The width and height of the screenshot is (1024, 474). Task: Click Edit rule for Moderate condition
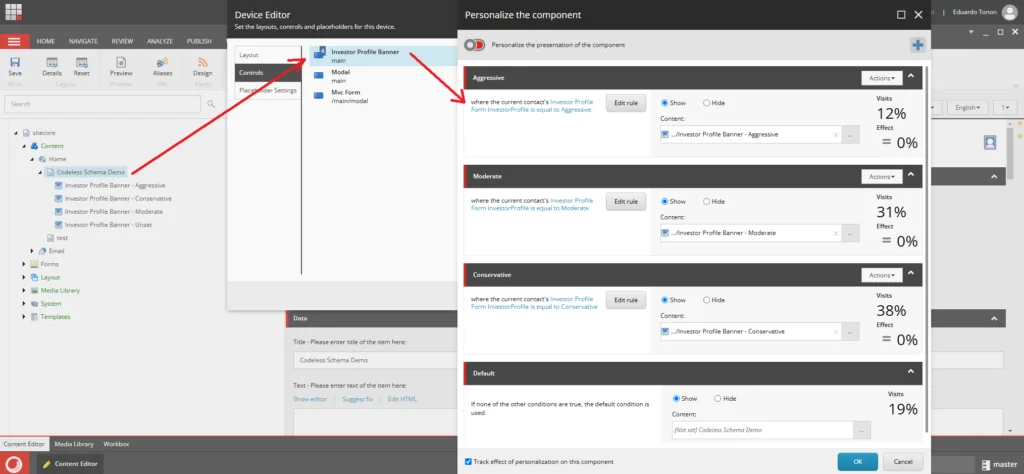626,202
